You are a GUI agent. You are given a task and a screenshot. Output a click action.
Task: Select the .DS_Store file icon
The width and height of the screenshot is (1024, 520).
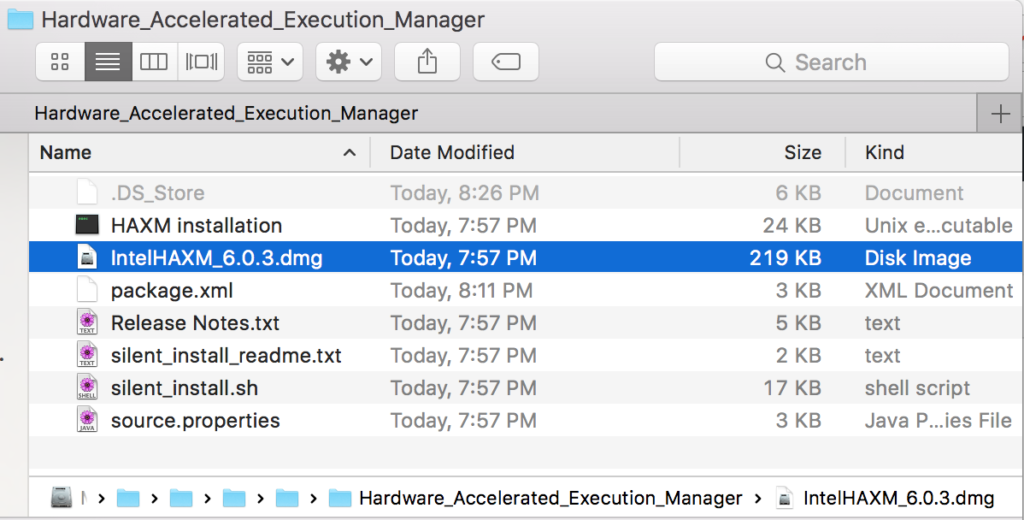tap(87, 193)
